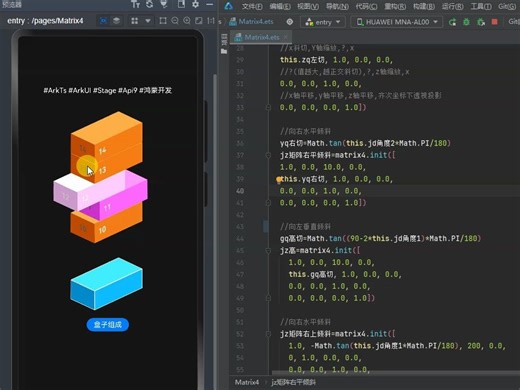This screenshot has width=520, height=390.
Task: Collapse code fold marker at line 49
Action: pyautogui.click(x=268, y=298)
